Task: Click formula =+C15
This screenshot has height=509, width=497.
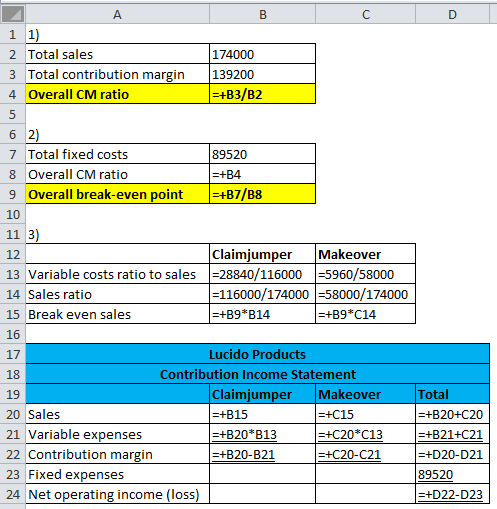Action: click(x=366, y=414)
